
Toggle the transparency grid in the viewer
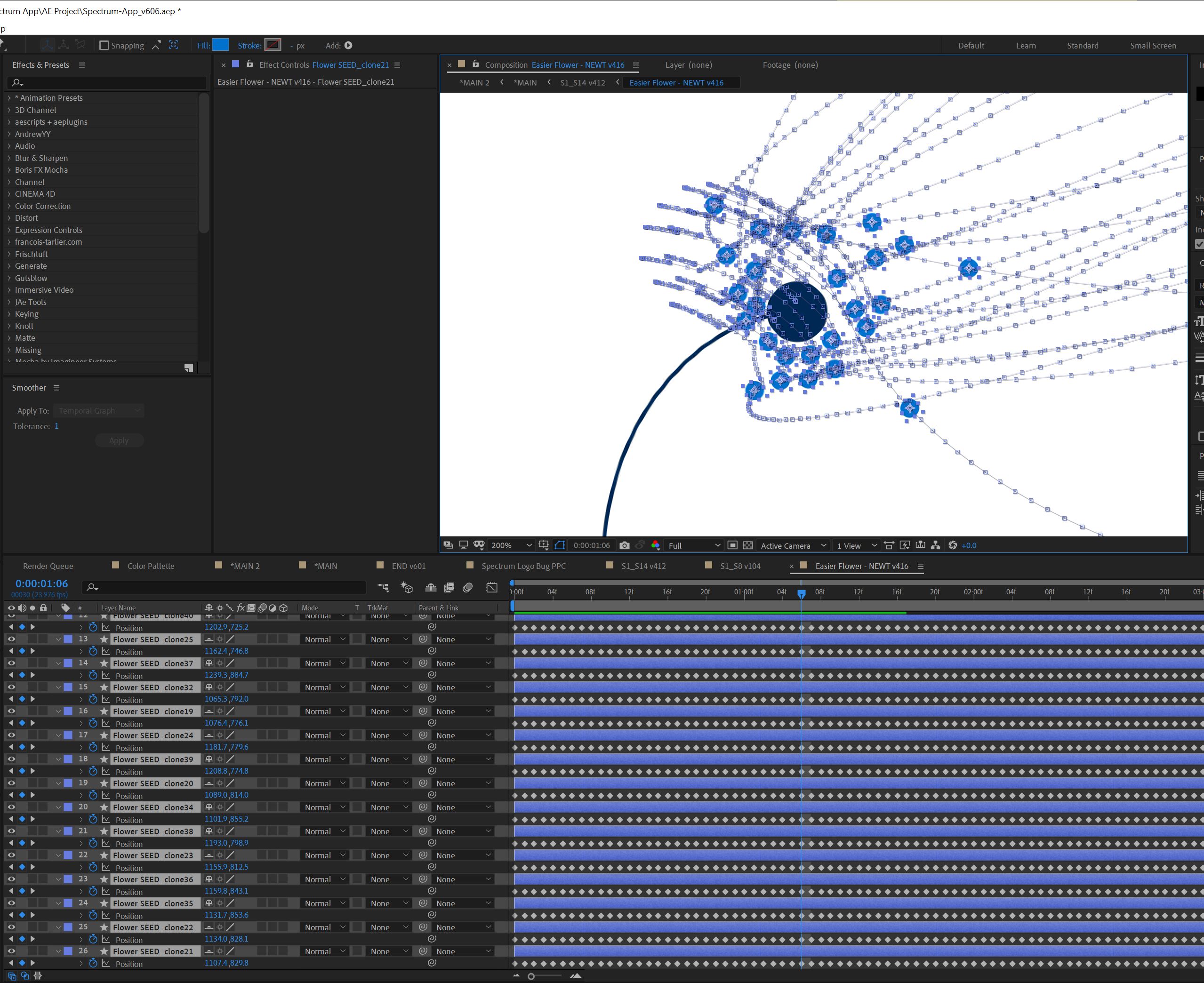point(748,545)
